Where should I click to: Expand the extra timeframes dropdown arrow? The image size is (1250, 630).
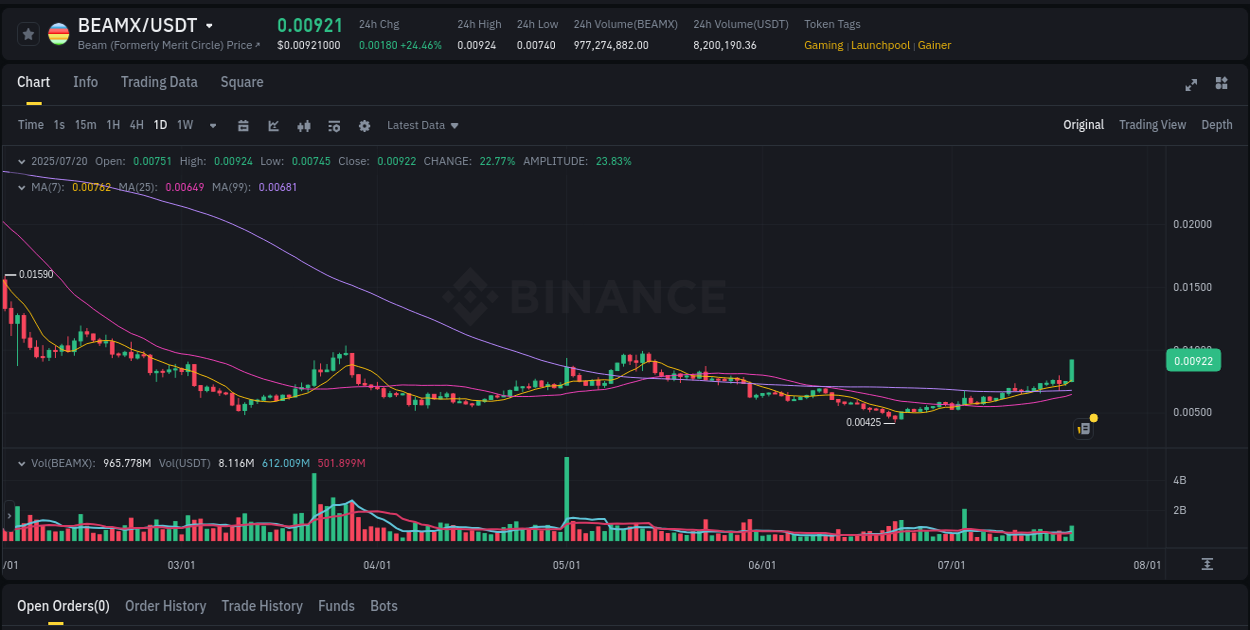point(211,125)
